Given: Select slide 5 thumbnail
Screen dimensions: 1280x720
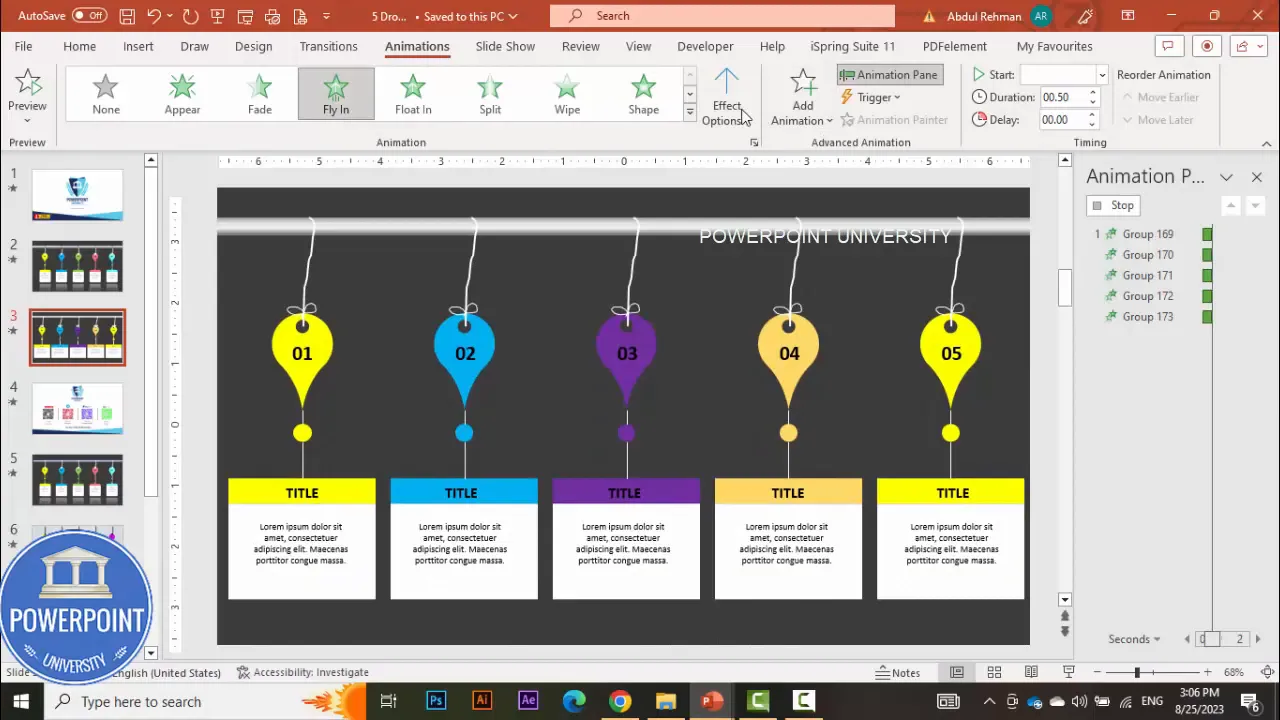Looking at the screenshot, I should point(77,480).
